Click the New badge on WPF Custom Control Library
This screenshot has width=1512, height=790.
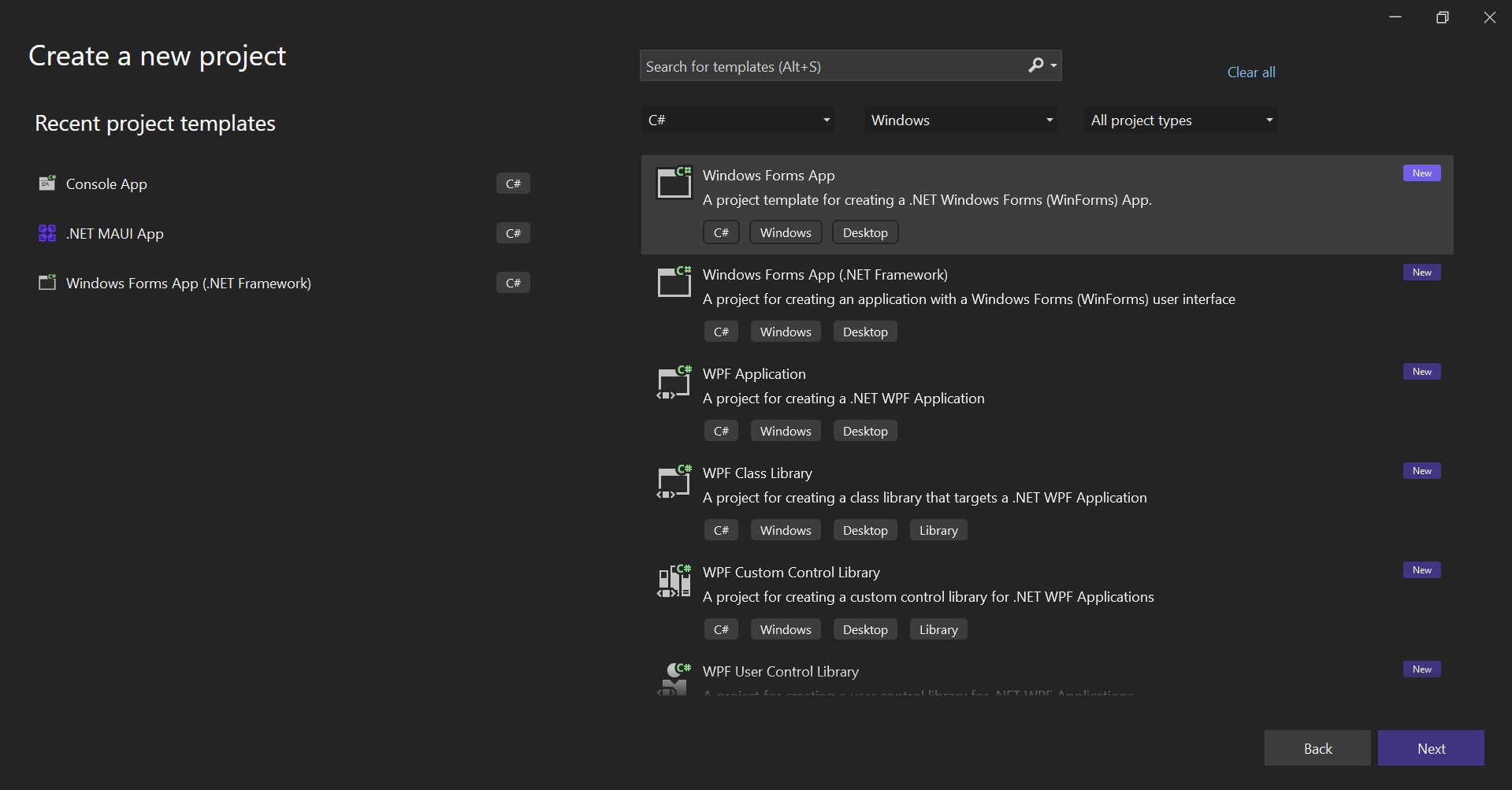1422,570
